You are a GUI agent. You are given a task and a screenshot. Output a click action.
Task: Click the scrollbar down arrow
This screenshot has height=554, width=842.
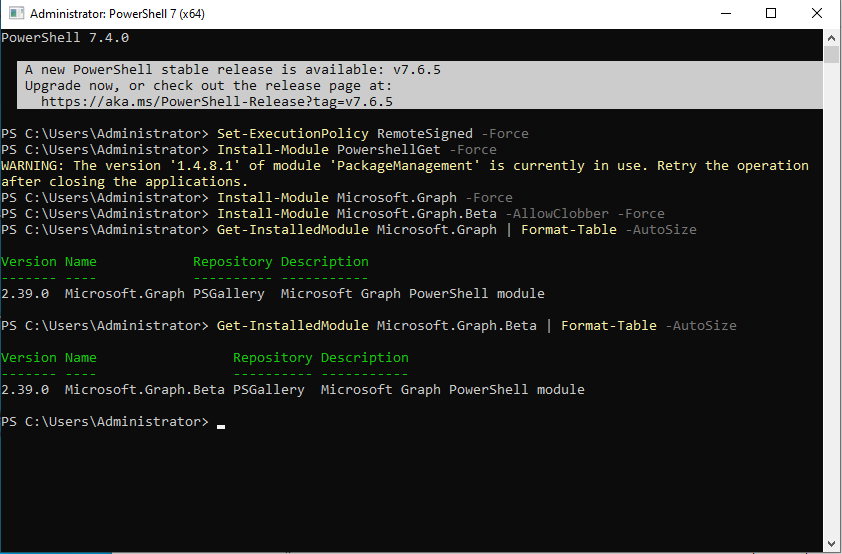[x=831, y=543]
